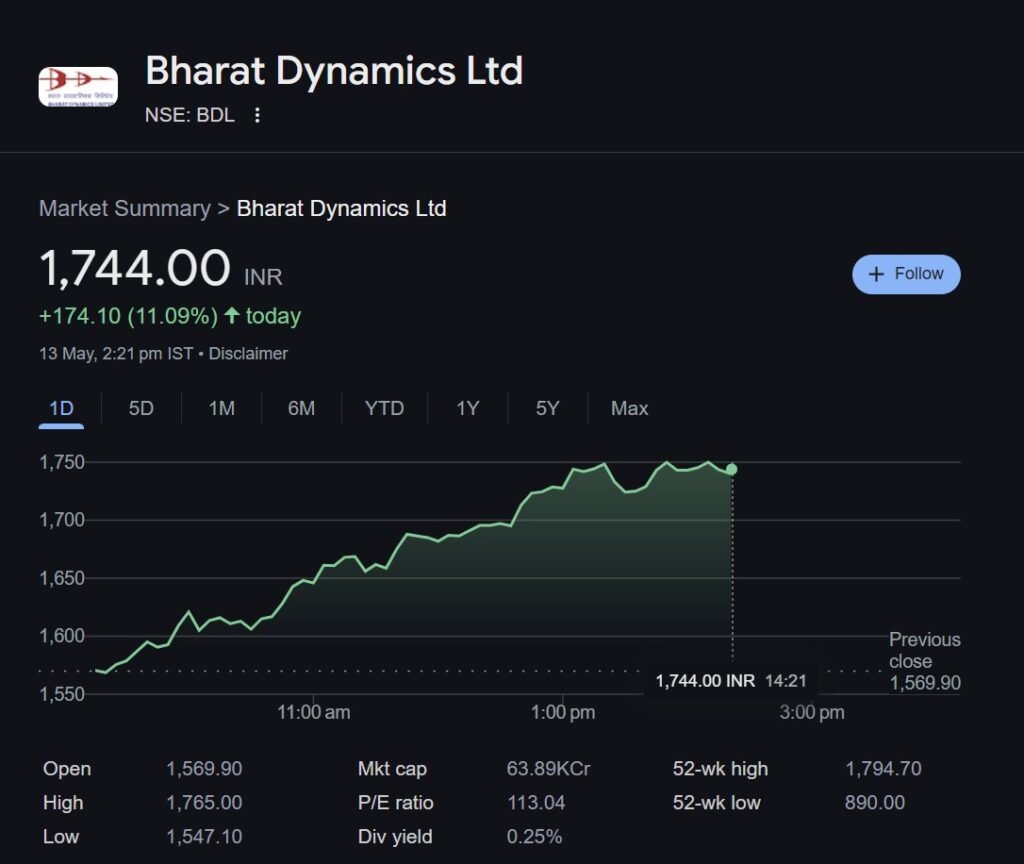Show the Max chart range

(630, 409)
